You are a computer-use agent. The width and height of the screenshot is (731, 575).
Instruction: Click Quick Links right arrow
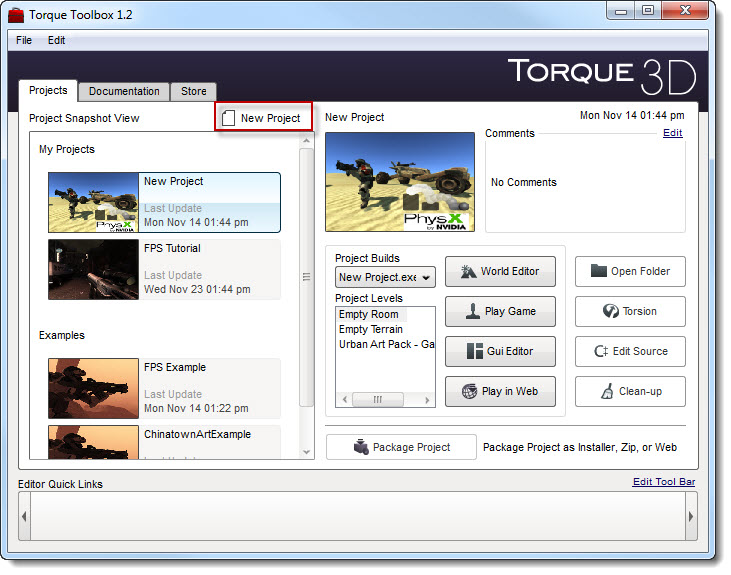(691, 516)
